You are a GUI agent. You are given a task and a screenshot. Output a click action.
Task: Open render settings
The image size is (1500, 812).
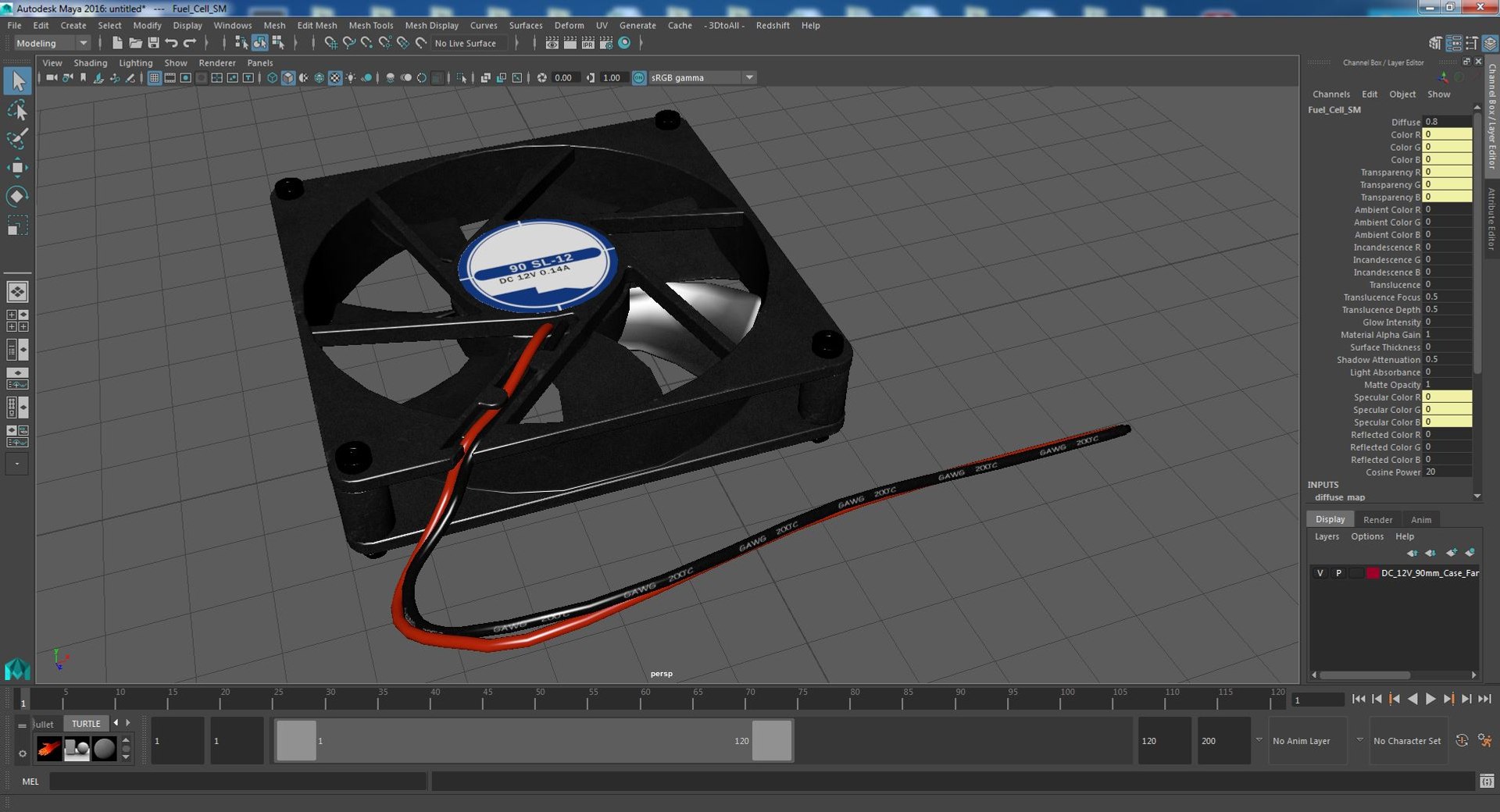pyautogui.click(x=605, y=43)
